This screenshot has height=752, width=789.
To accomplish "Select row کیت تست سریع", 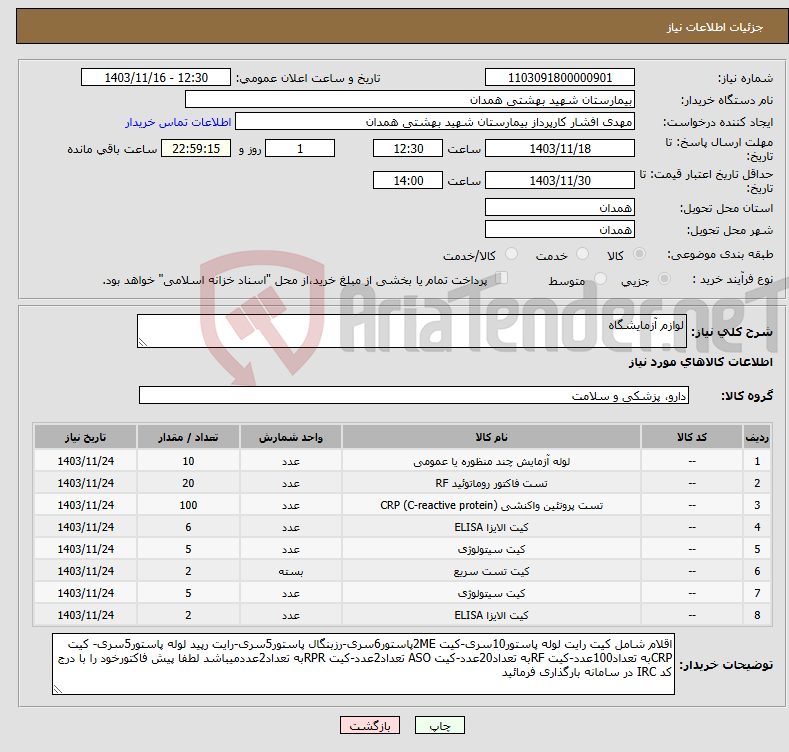I will pos(402,571).
